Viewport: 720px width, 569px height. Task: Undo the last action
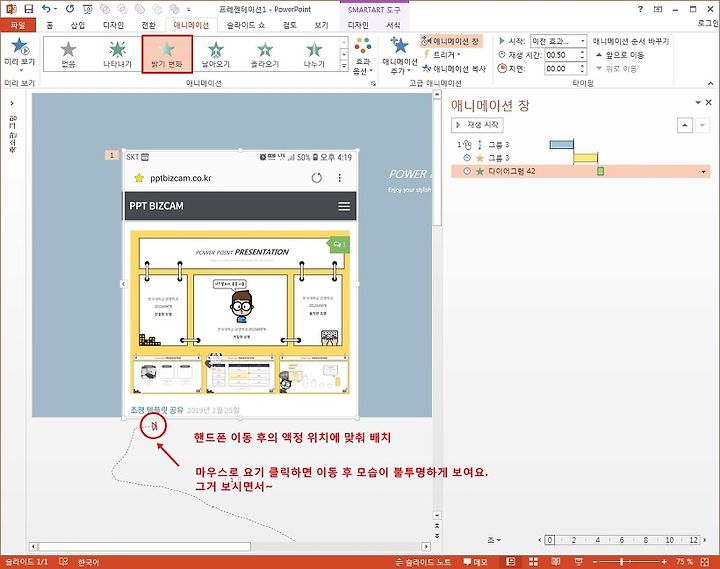[46, 9]
